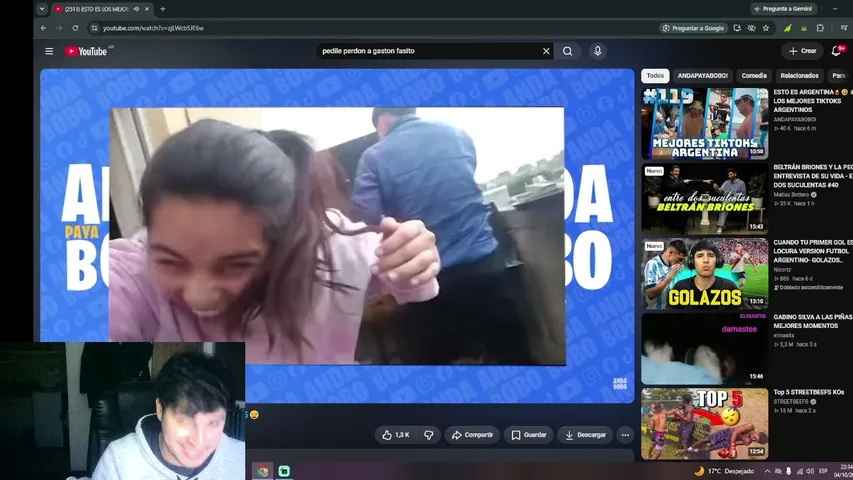Screen dimensions: 853x480
Task: Show hidden tray icons chevron
Action: (x=767, y=471)
